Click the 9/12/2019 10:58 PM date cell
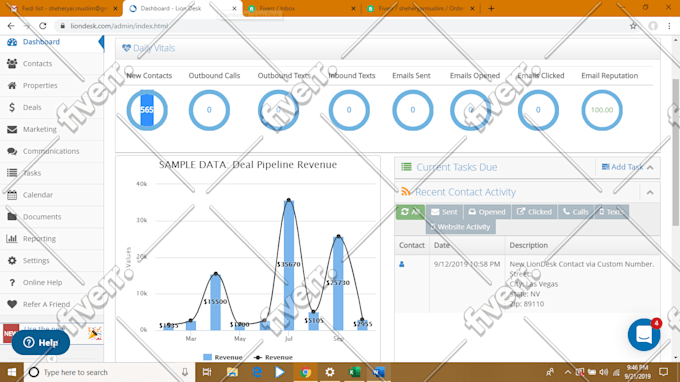This screenshot has height=382, width=680. pyautogui.click(x=467, y=264)
